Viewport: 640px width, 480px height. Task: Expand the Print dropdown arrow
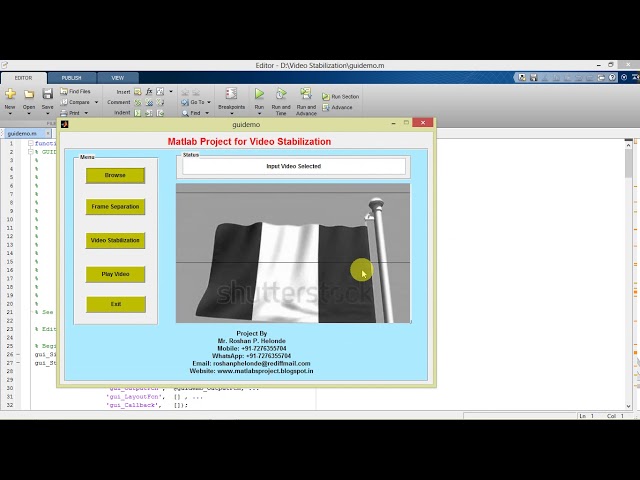point(86,113)
